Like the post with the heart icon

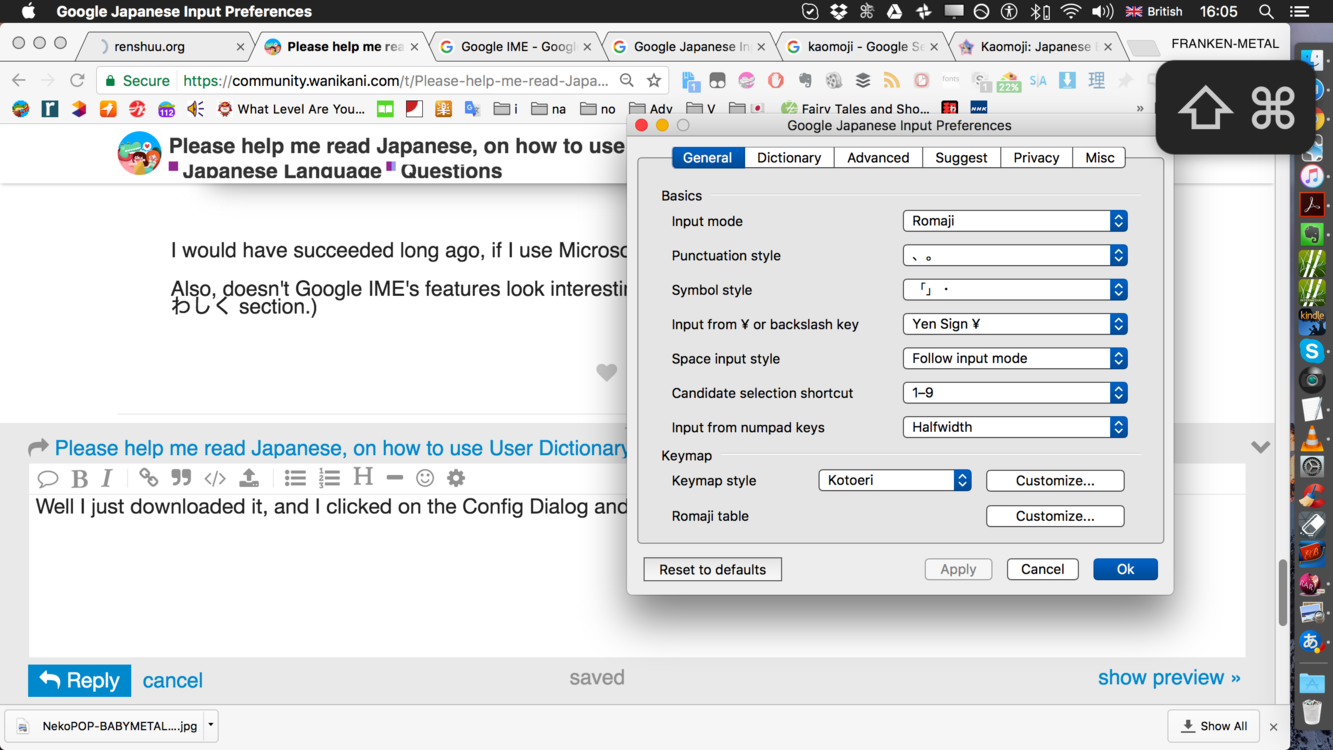point(606,372)
